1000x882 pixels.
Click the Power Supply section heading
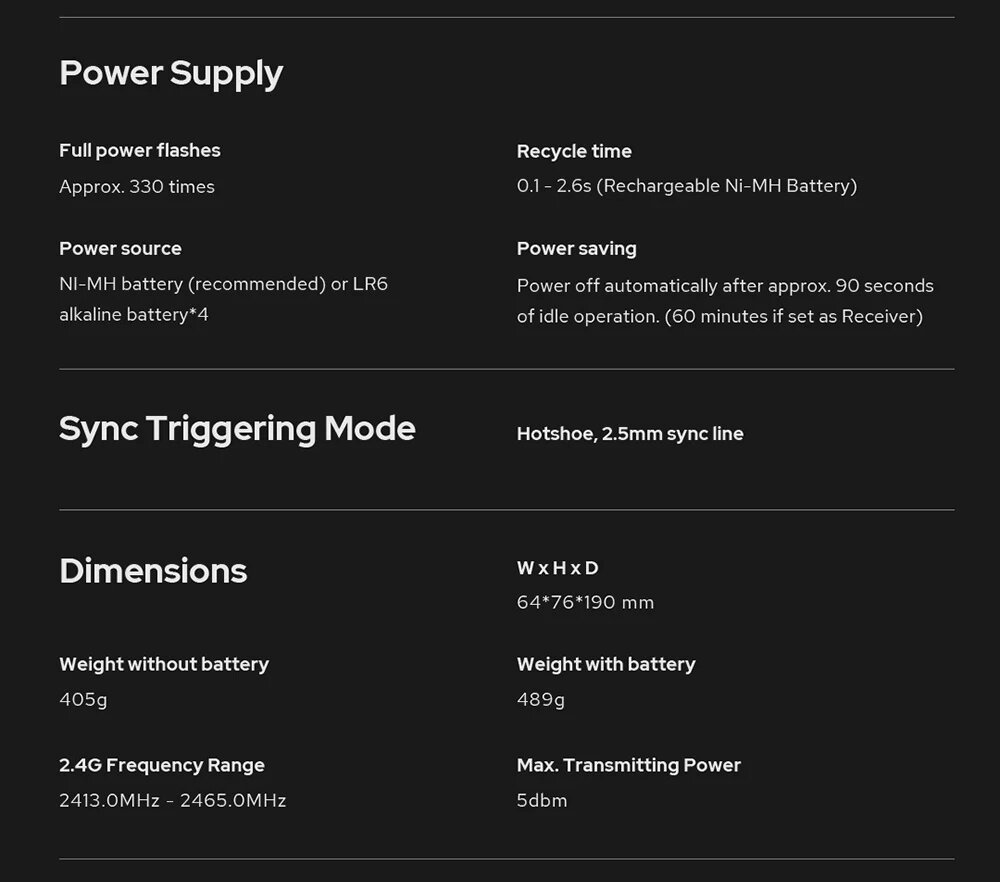coord(171,74)
